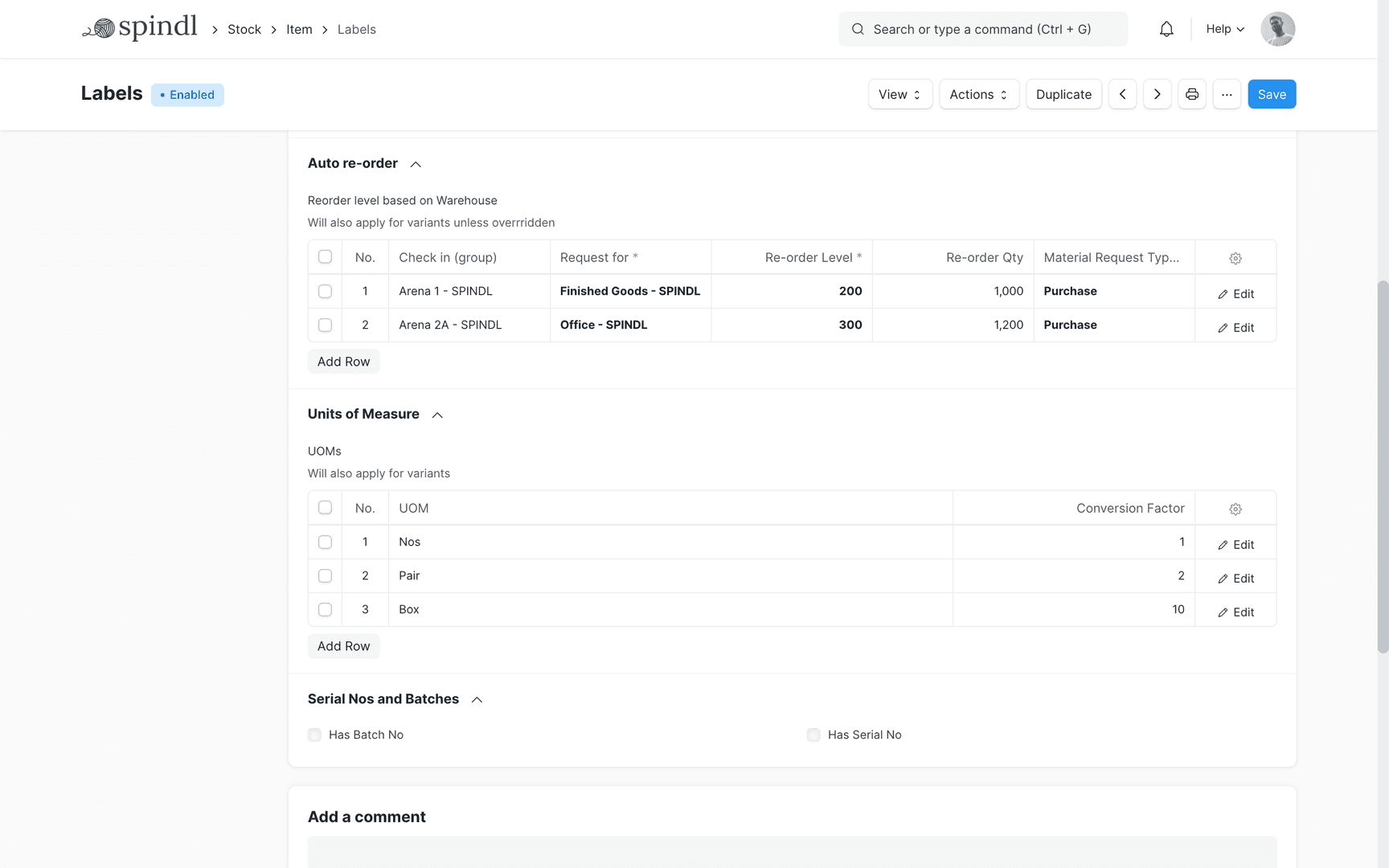Go to Stock via breadcrumb
This screenshot has height=868, width=1389.
coord(244,29)
